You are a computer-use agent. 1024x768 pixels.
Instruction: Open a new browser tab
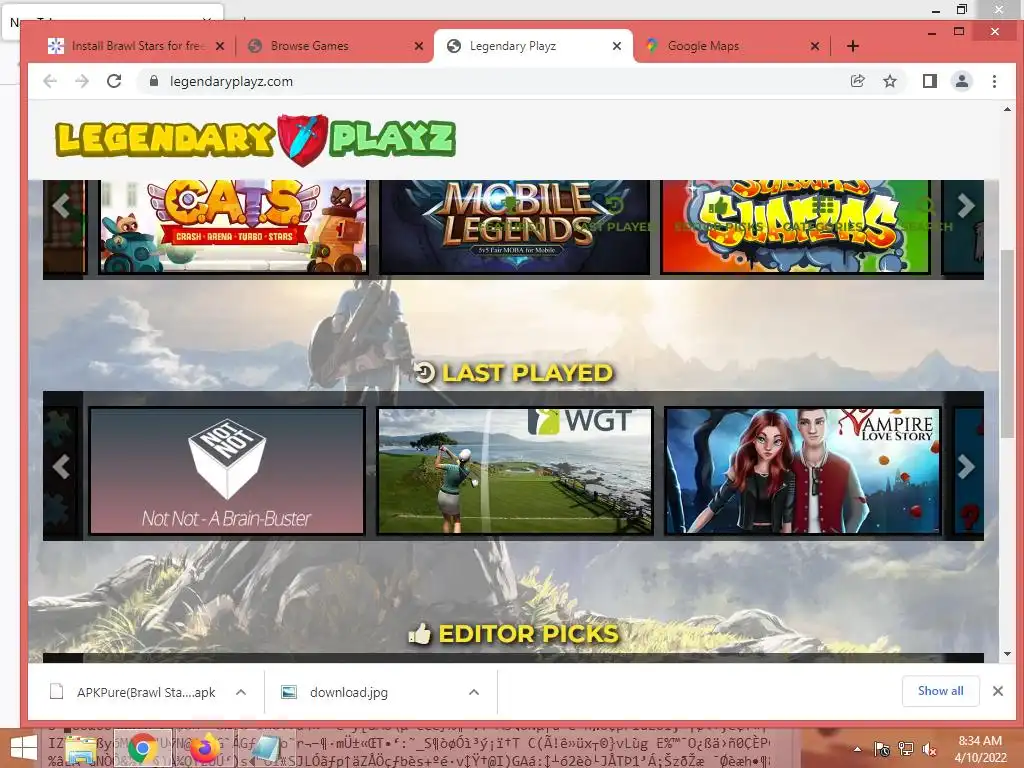point(852,46)
